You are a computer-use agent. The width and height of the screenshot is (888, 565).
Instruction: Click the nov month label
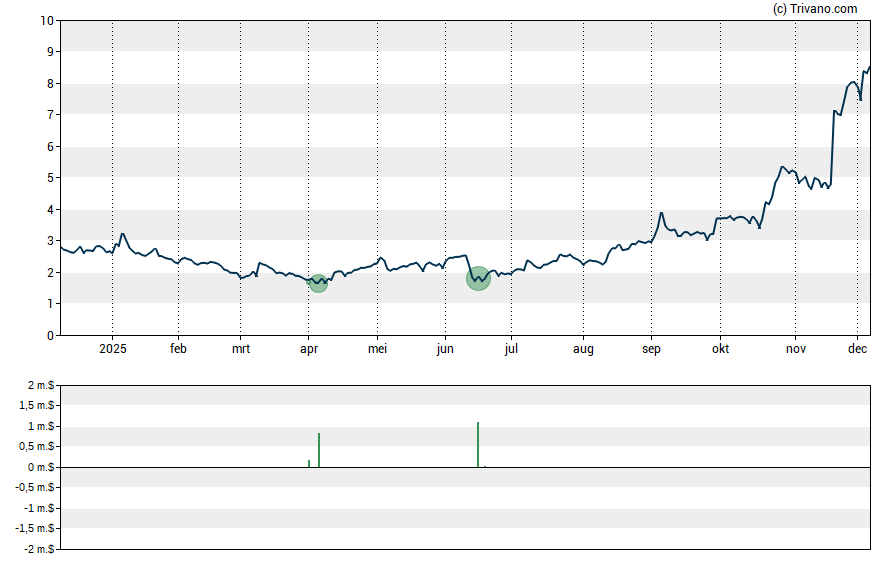795,349
